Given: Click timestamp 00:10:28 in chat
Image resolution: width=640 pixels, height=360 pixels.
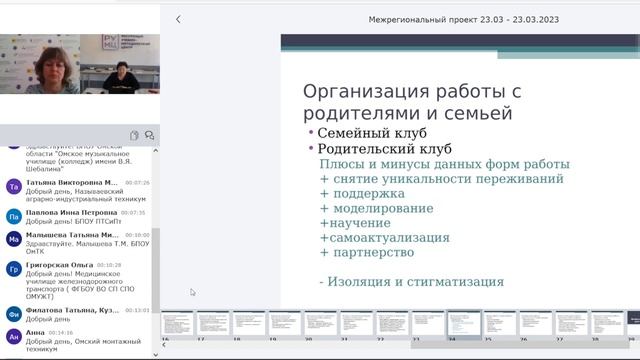Looking at the screenshot, I should [109, 265].
